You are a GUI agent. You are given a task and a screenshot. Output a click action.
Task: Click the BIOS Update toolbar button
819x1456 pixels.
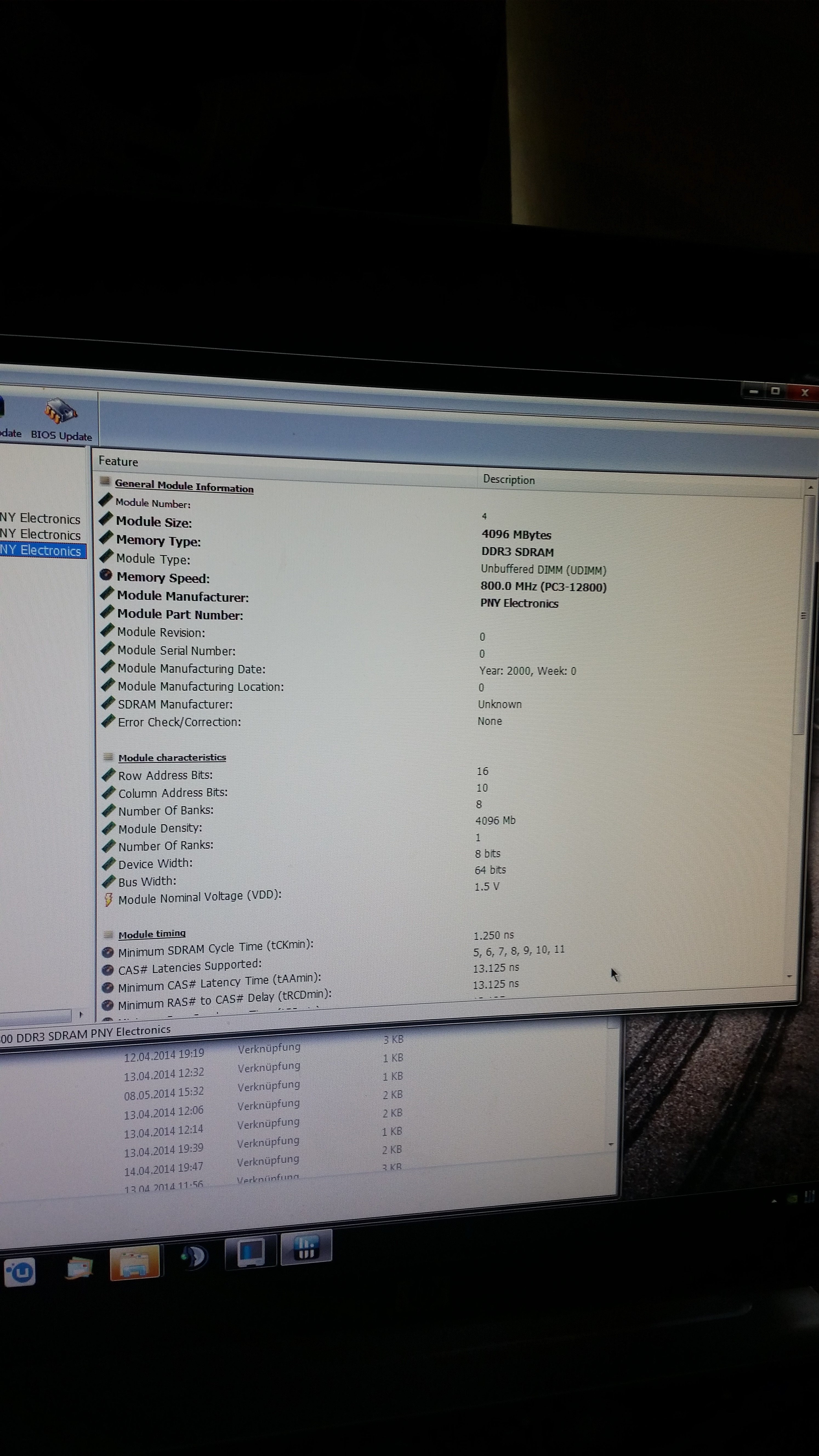[x=61, y=420]
